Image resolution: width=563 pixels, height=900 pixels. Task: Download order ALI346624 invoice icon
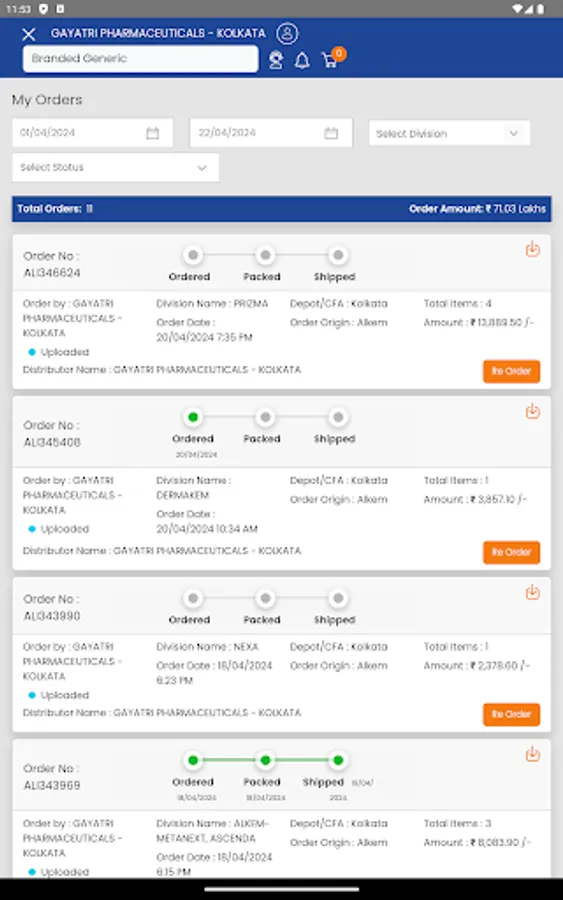pos(533,249)
